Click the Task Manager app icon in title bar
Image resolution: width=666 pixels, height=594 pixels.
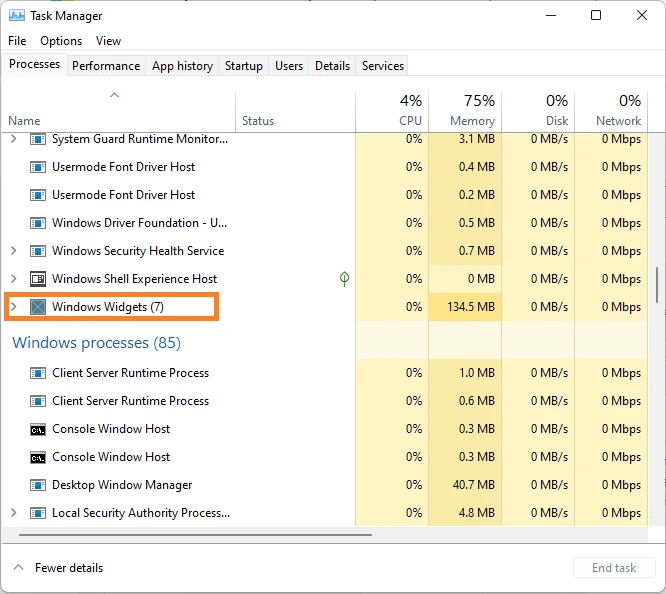click(17, 16)
